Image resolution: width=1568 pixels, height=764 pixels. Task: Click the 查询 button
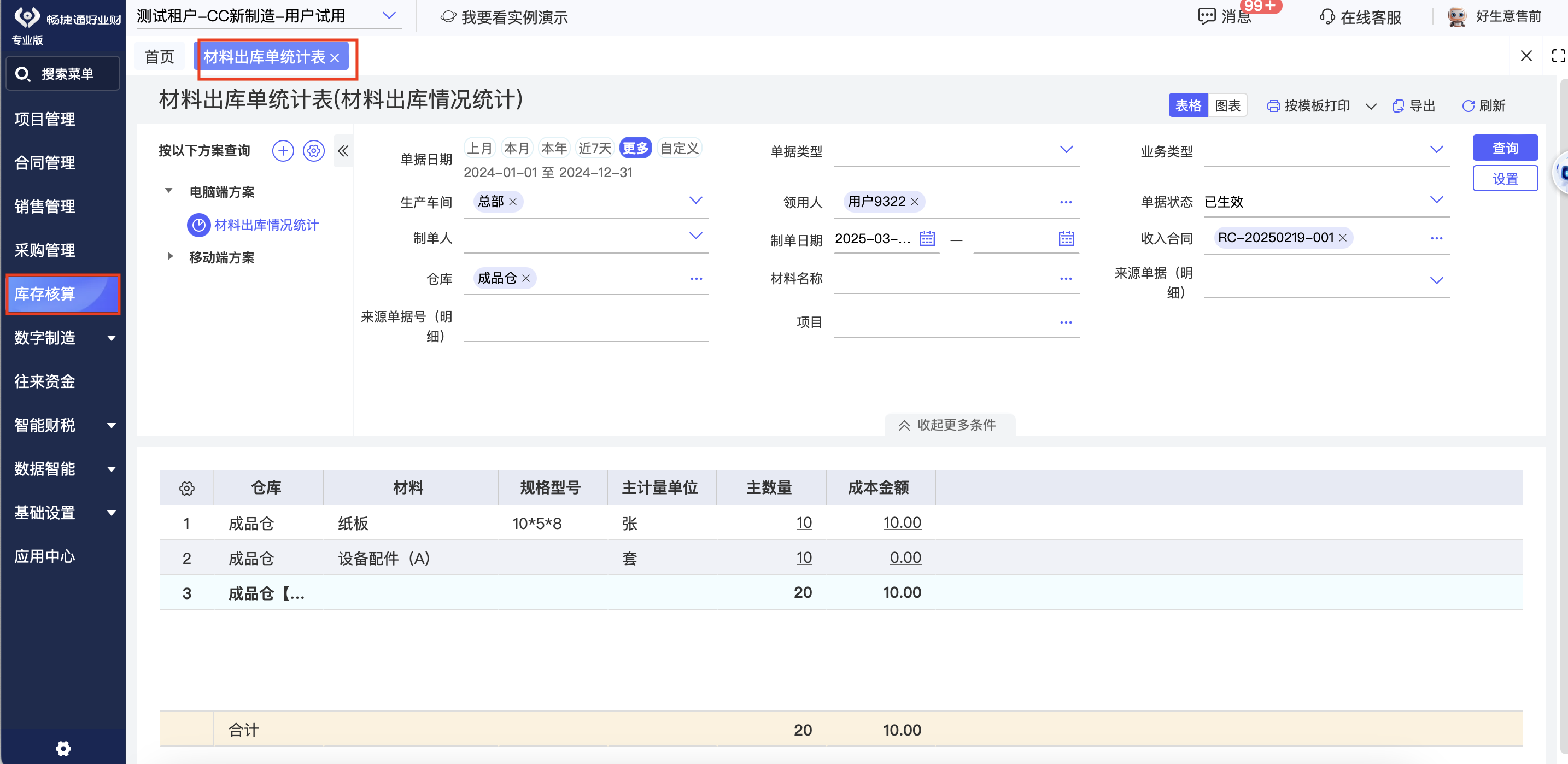click(x=1505, y=149)
